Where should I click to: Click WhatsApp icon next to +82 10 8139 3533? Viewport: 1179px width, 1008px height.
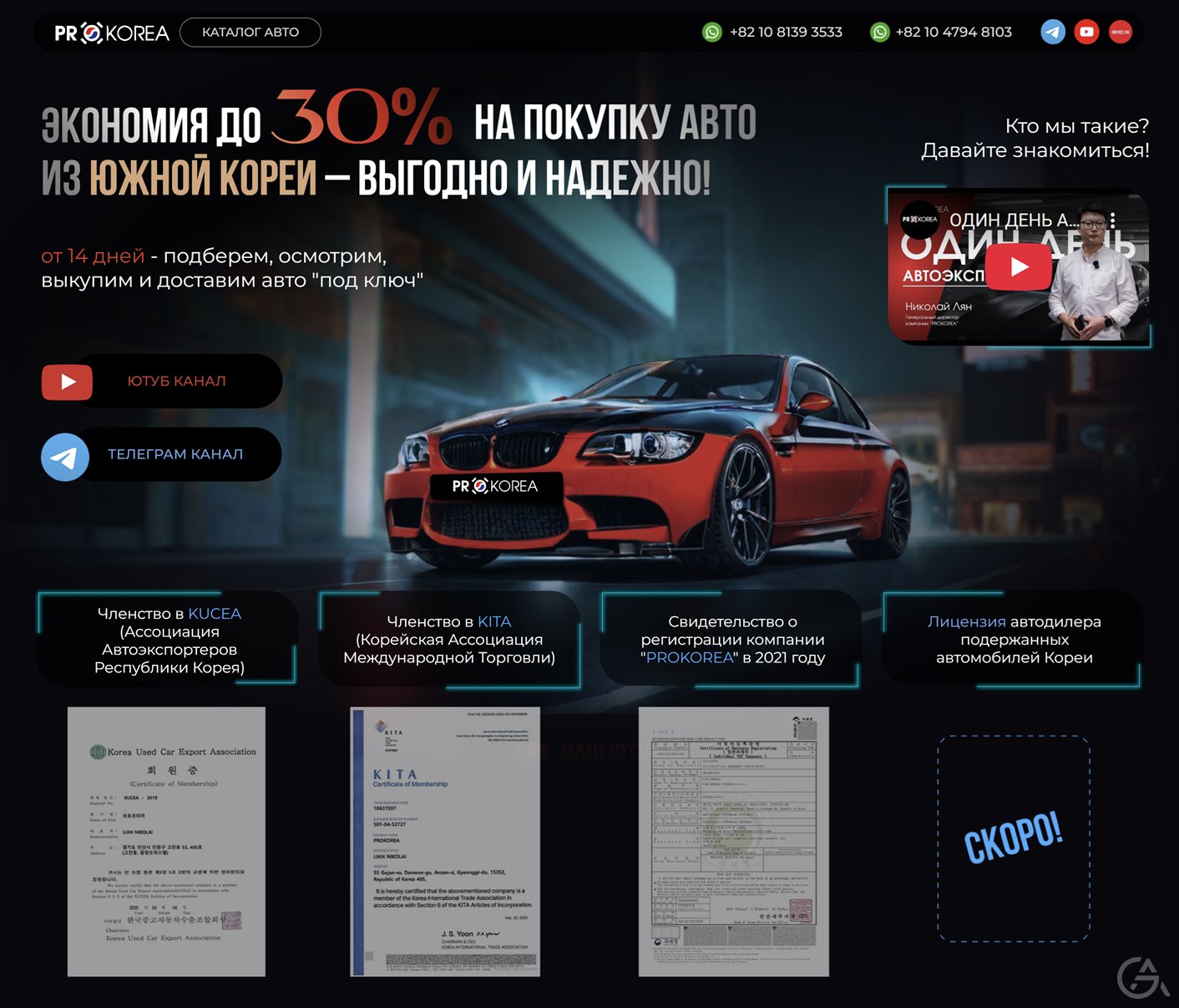point(712,33)
